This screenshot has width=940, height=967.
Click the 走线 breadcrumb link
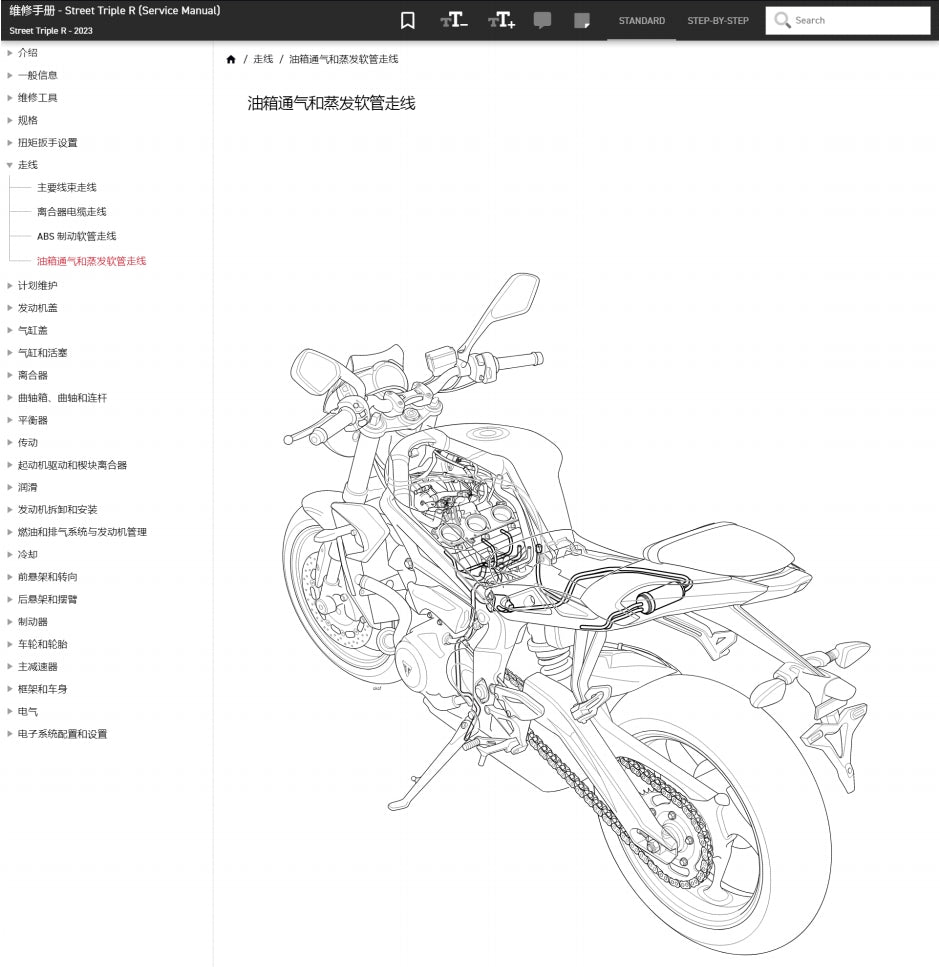click(262, 59)
